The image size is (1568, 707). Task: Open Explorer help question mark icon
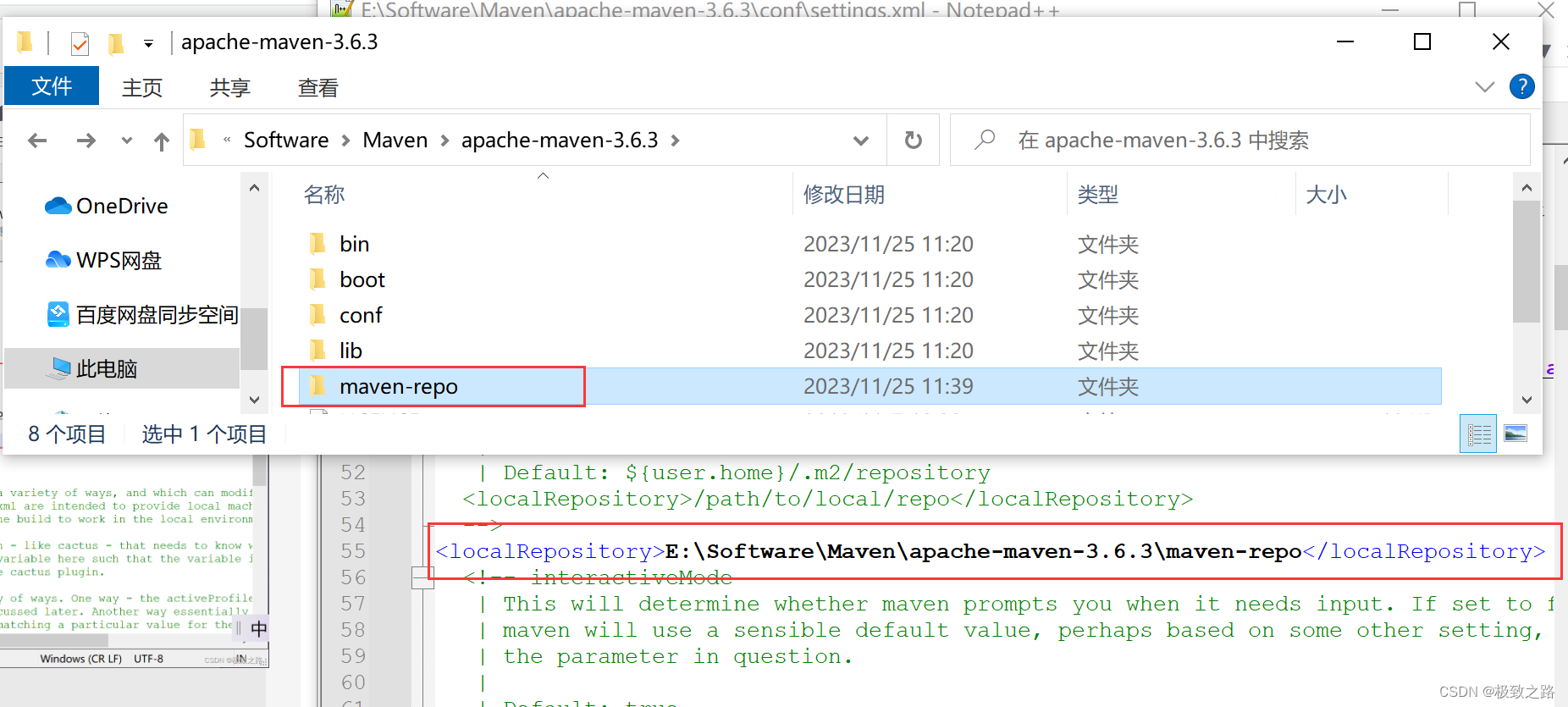point(1521,86)
